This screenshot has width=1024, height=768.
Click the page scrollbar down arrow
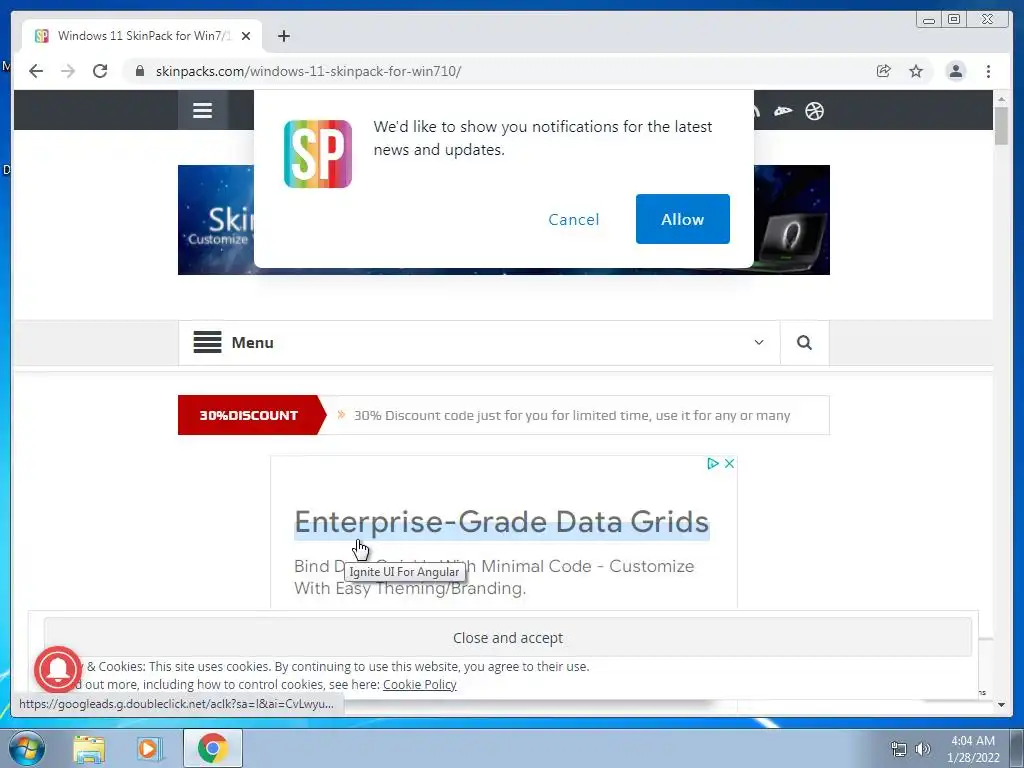(1001, 705)
